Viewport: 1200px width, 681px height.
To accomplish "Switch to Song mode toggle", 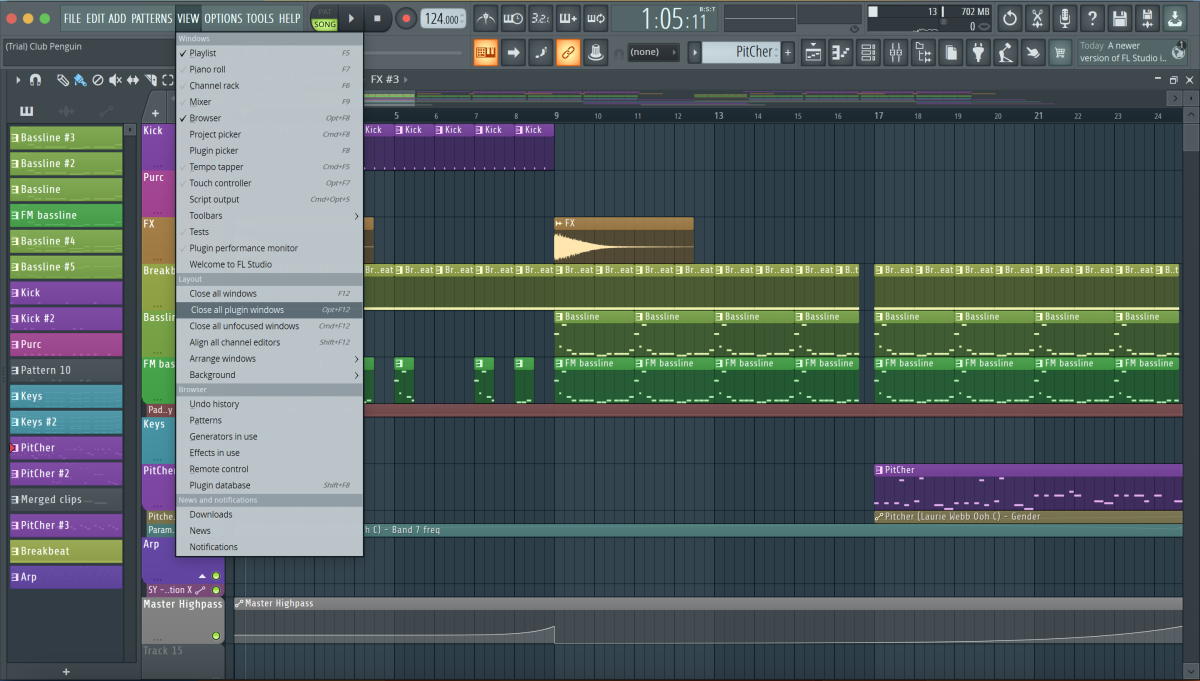I will 324,24.
